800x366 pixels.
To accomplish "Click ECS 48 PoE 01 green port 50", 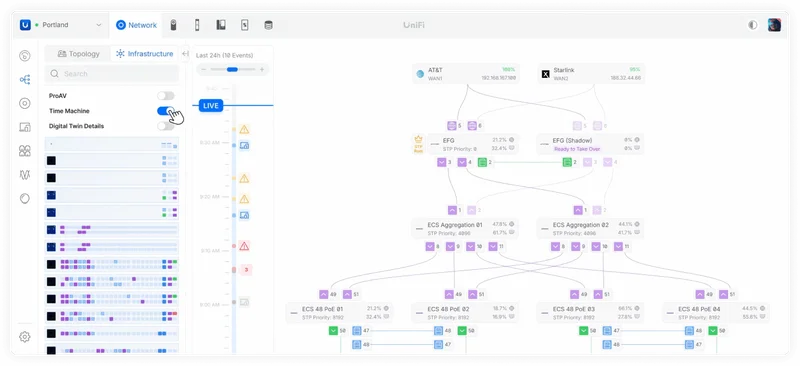I will click(x=333, y=331).
